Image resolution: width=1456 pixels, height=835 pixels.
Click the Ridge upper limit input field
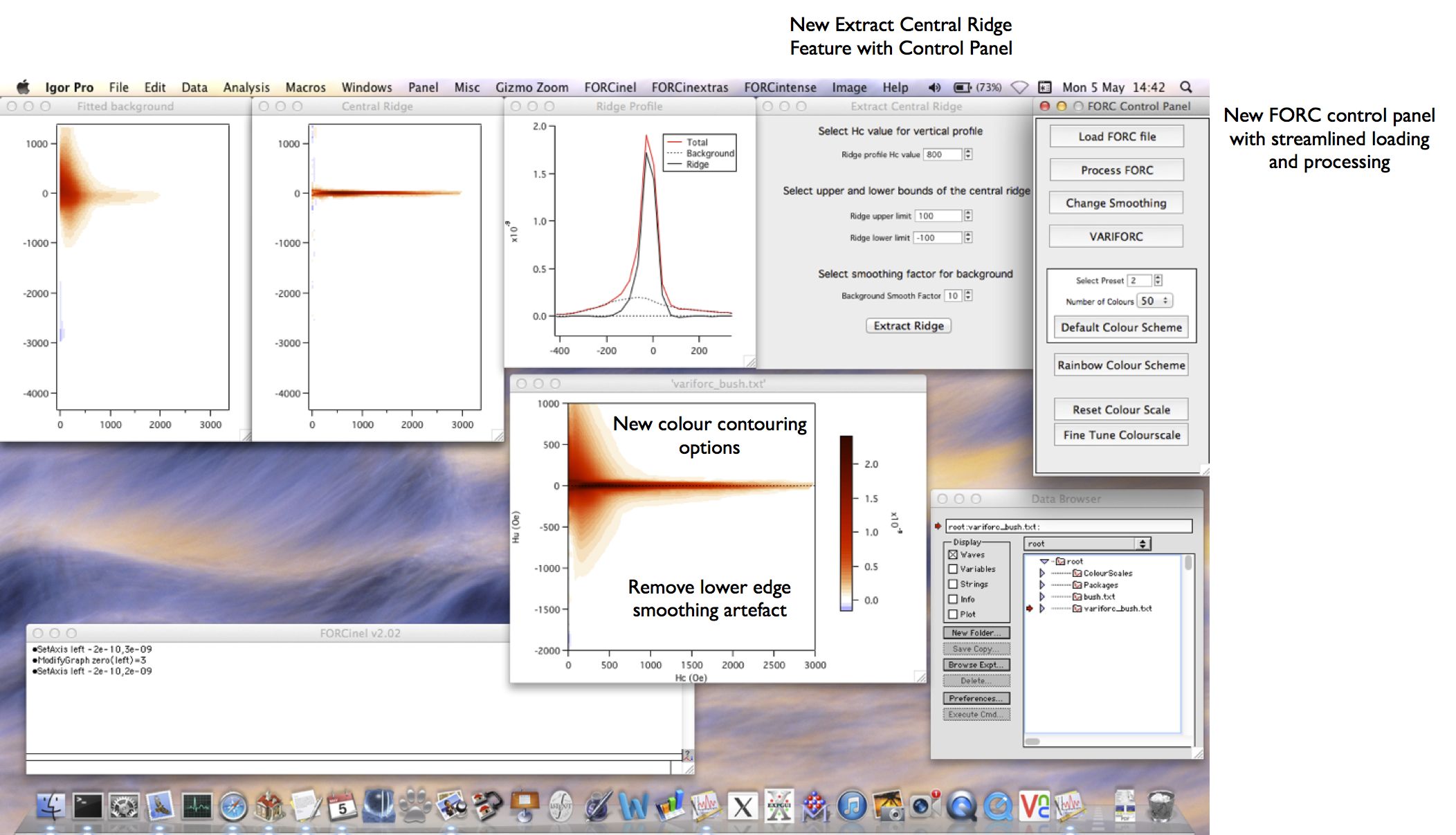(x=938, y=216)
